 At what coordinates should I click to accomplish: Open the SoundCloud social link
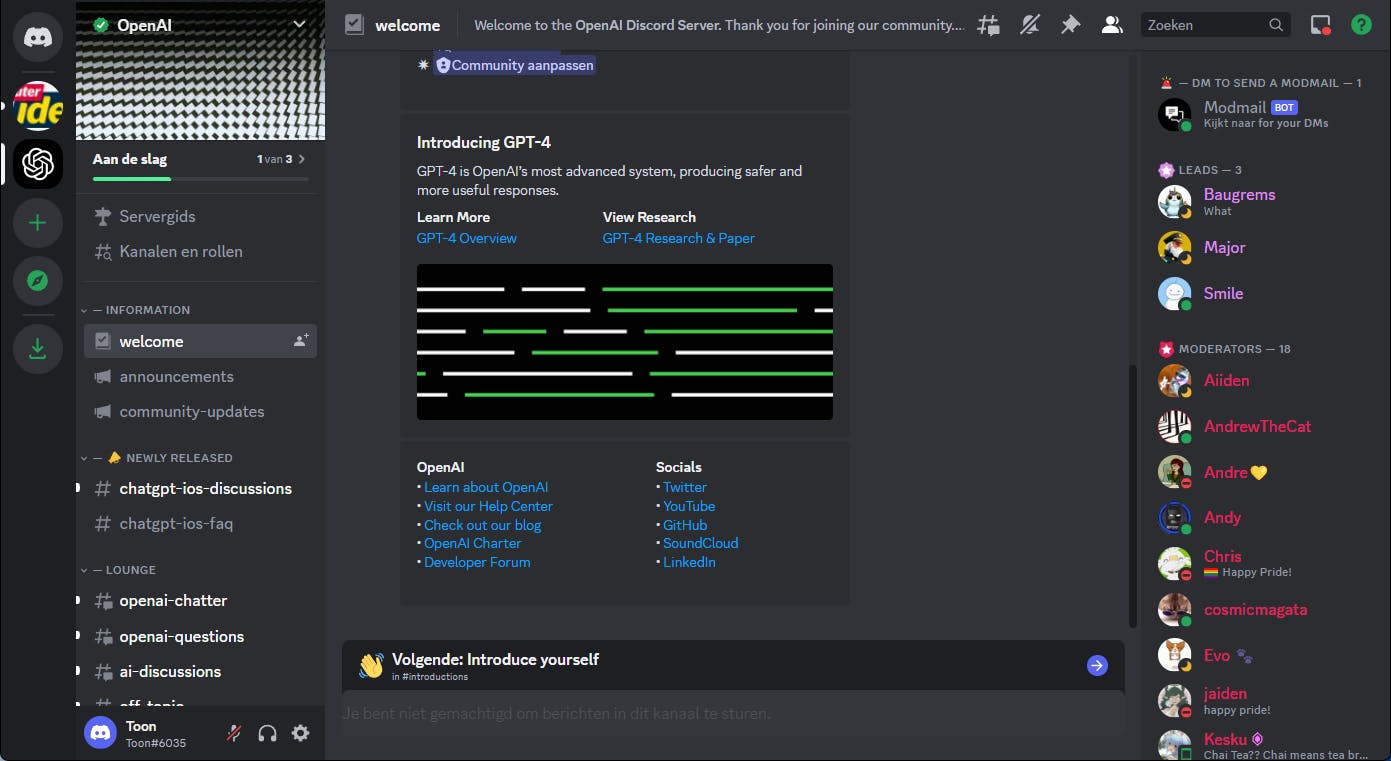[x=701, y=543]
